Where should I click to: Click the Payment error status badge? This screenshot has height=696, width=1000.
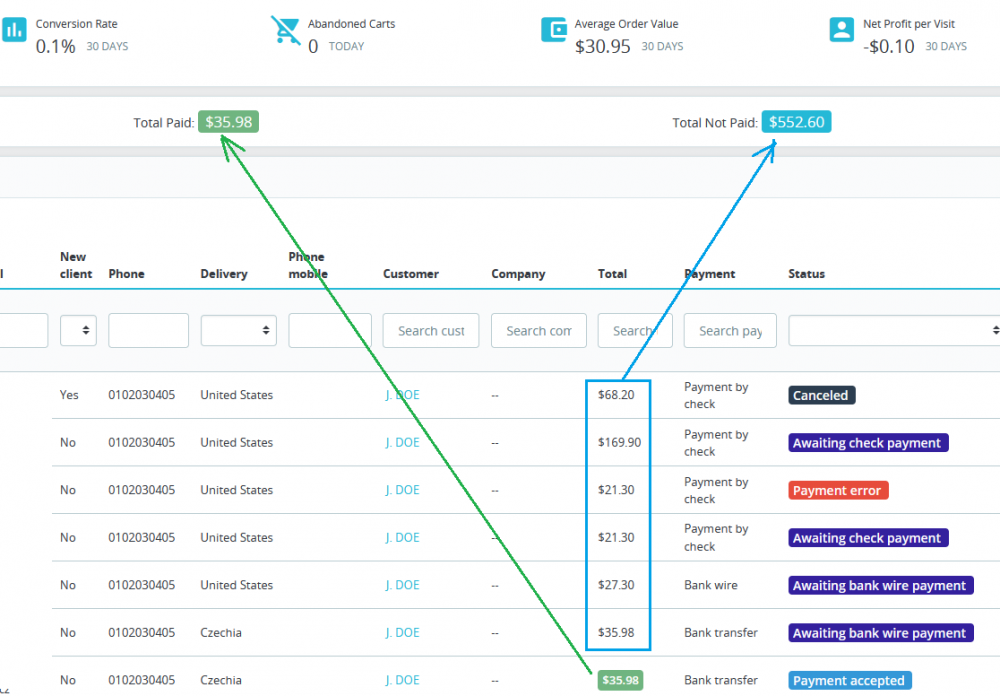click(838, 491)
